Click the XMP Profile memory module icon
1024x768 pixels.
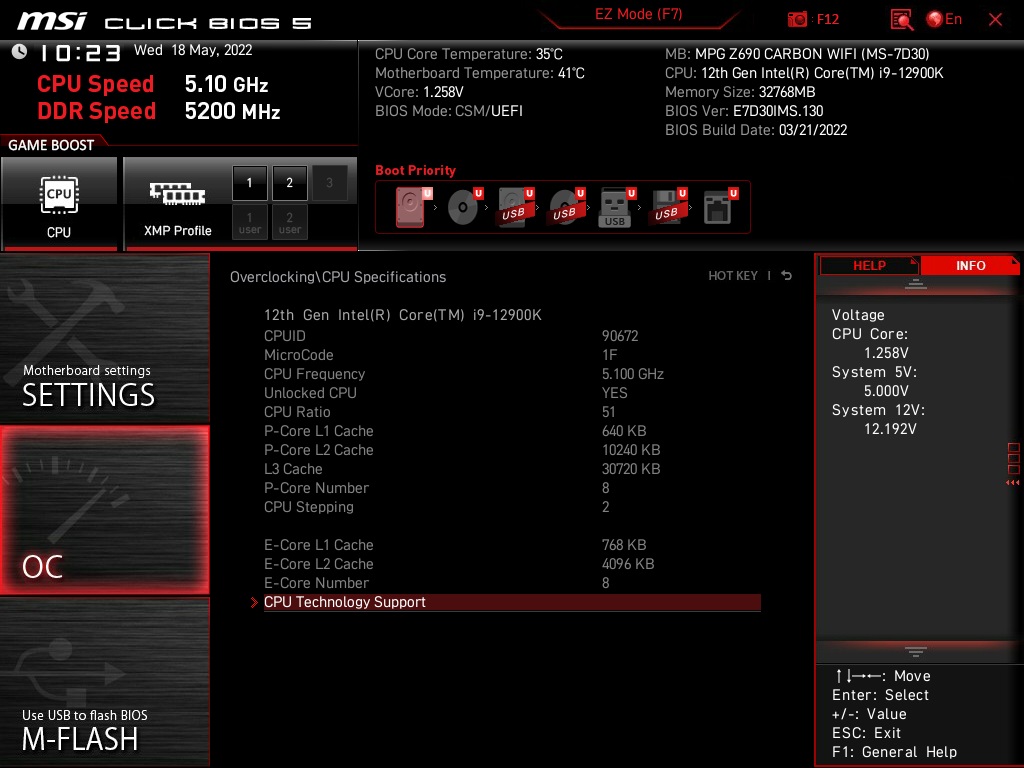[x=177, y=194]
